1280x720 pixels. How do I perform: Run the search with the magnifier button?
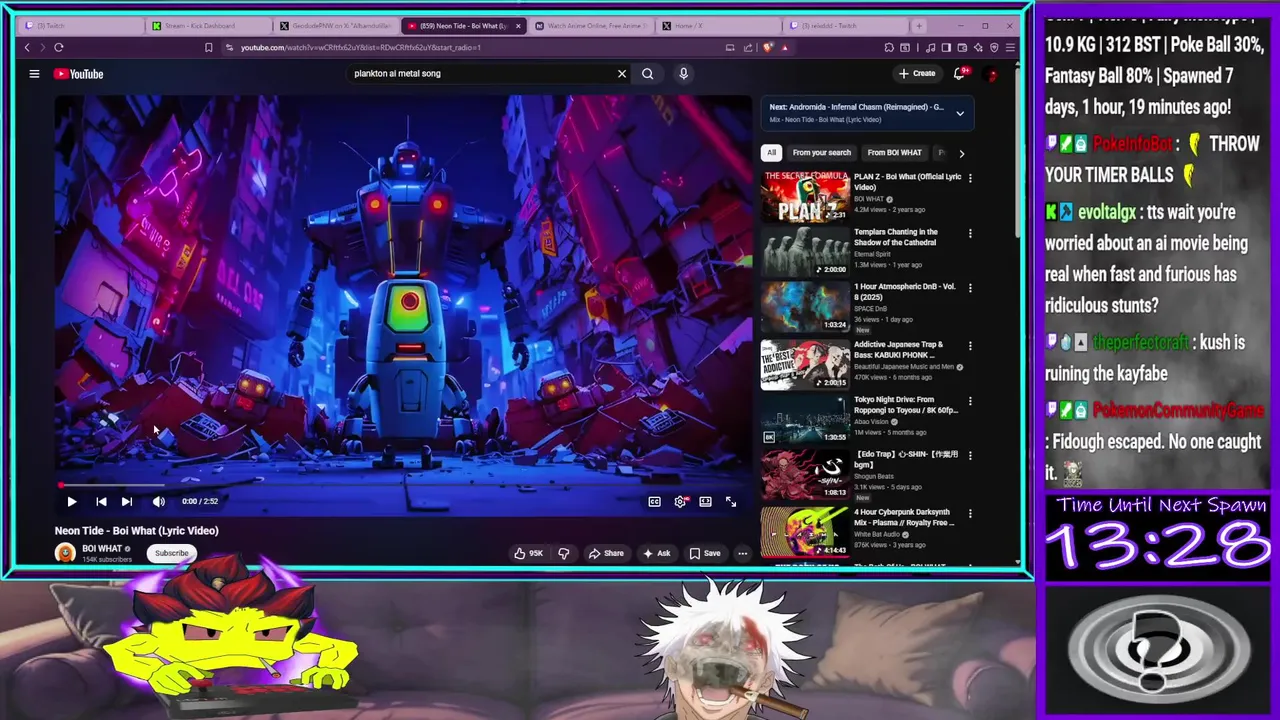click(647, 73)
